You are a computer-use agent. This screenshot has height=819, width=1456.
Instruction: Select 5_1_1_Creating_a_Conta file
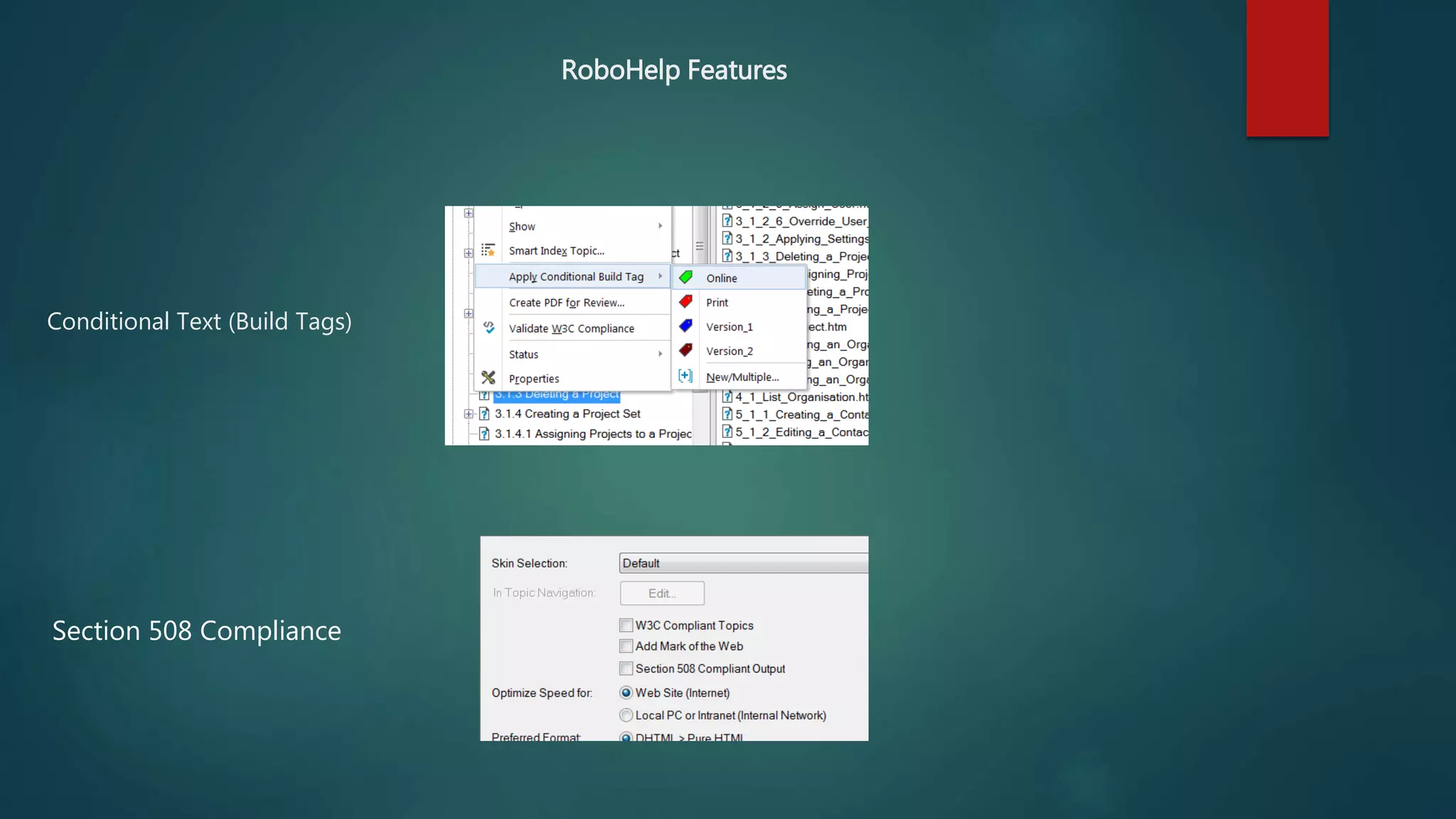point(801,414)
